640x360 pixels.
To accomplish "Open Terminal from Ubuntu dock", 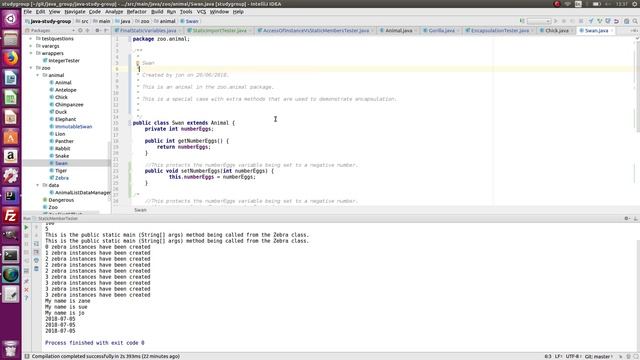I will 11,255.
